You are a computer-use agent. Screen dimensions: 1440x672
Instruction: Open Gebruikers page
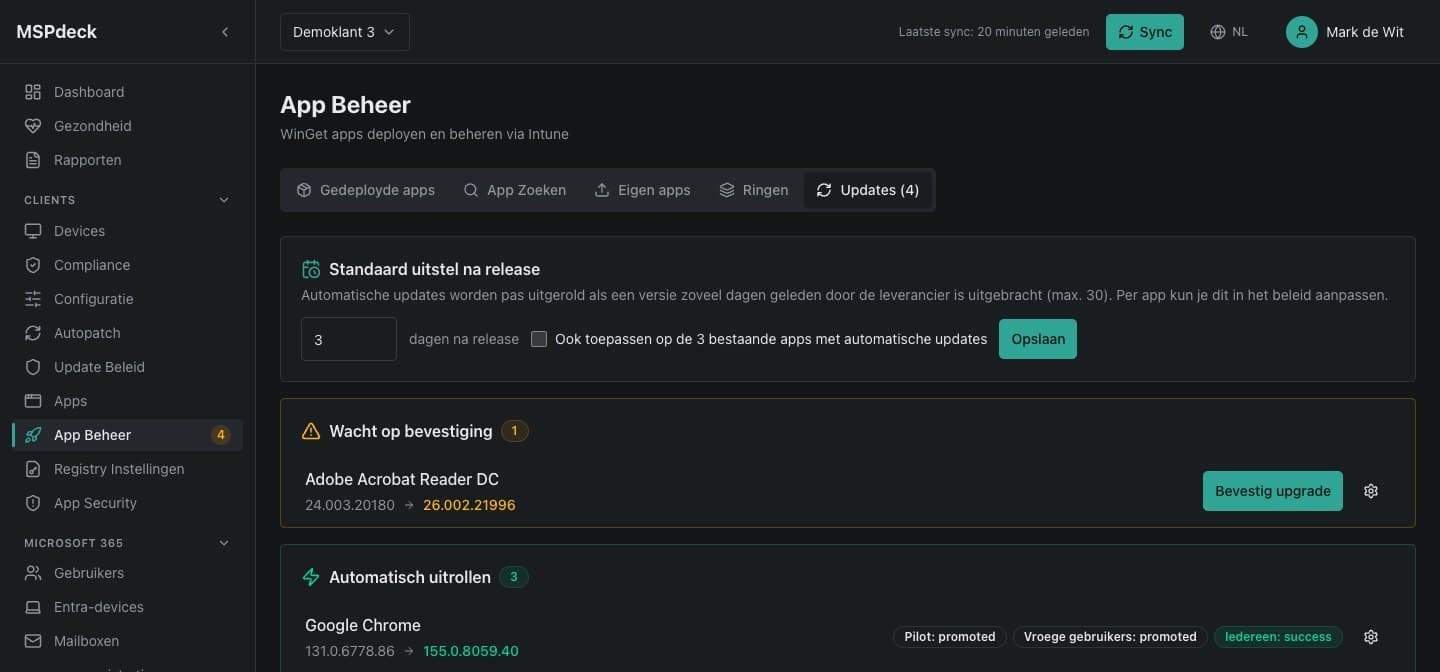pos(127,573)
